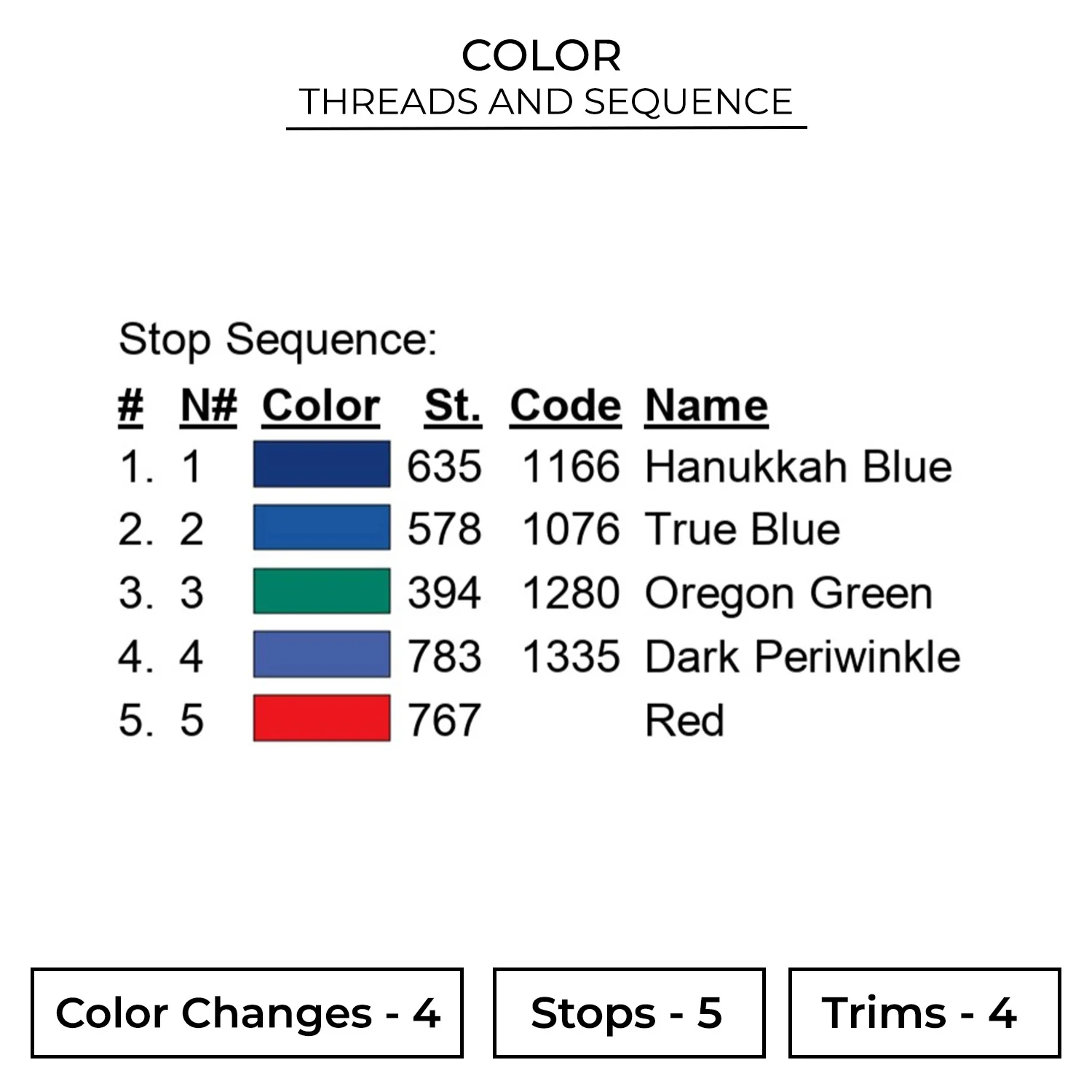Click the True Blue thread name
Image resolution: width=1092 pixels, height=1092 pixels.
tap(742, 529)
